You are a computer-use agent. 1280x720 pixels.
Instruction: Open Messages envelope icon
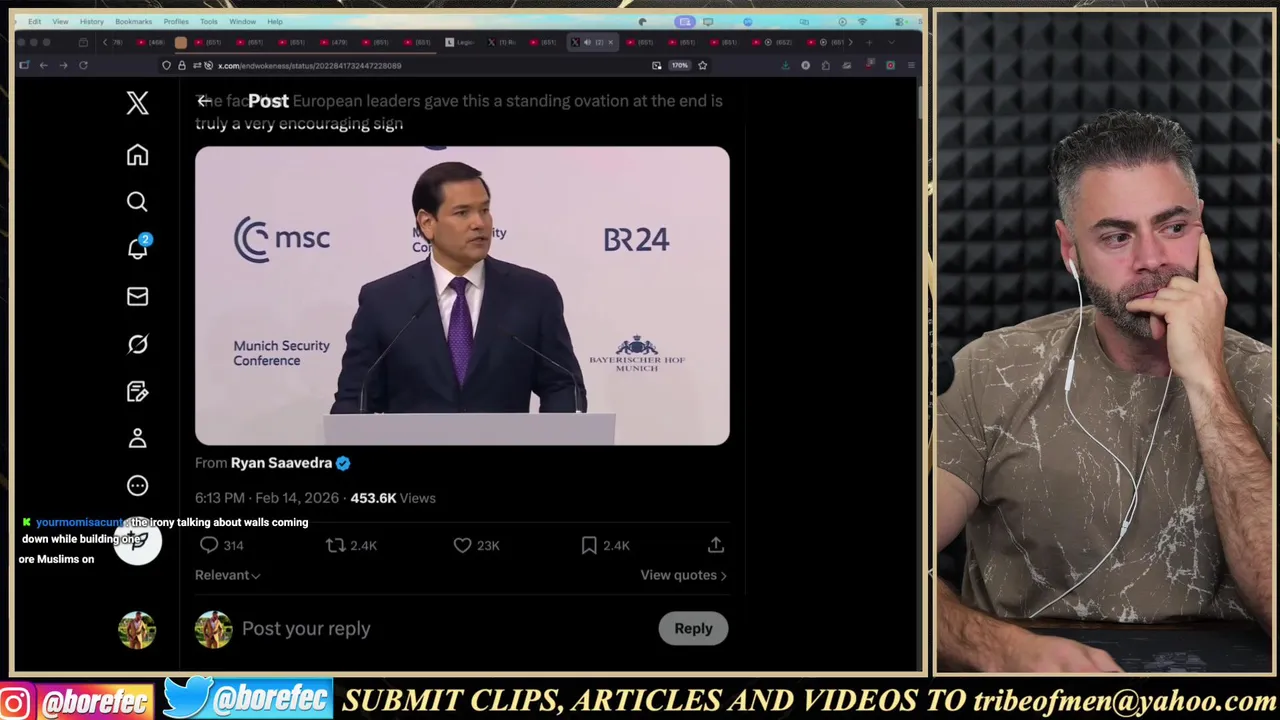click(x=137, y=296)
